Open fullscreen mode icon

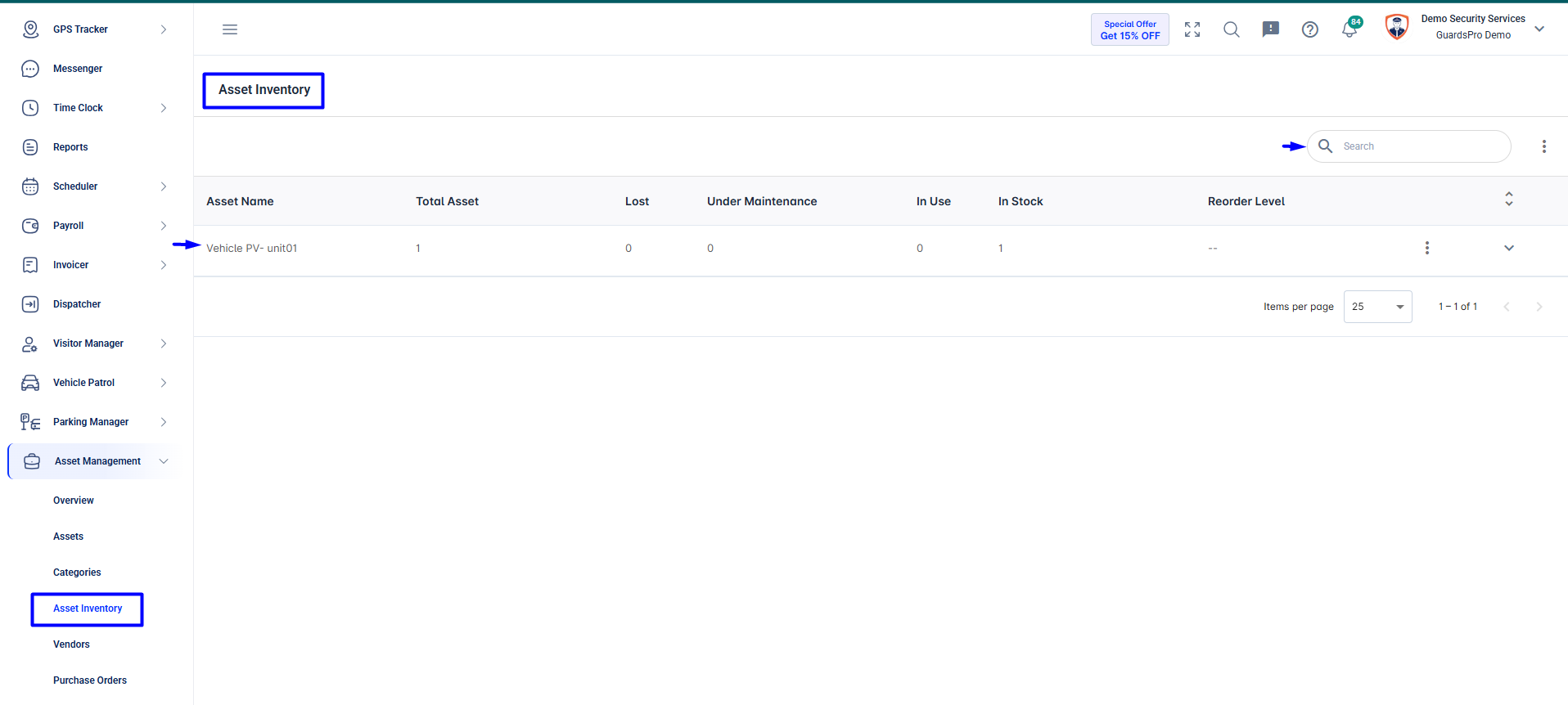[x=1192, y=29]
